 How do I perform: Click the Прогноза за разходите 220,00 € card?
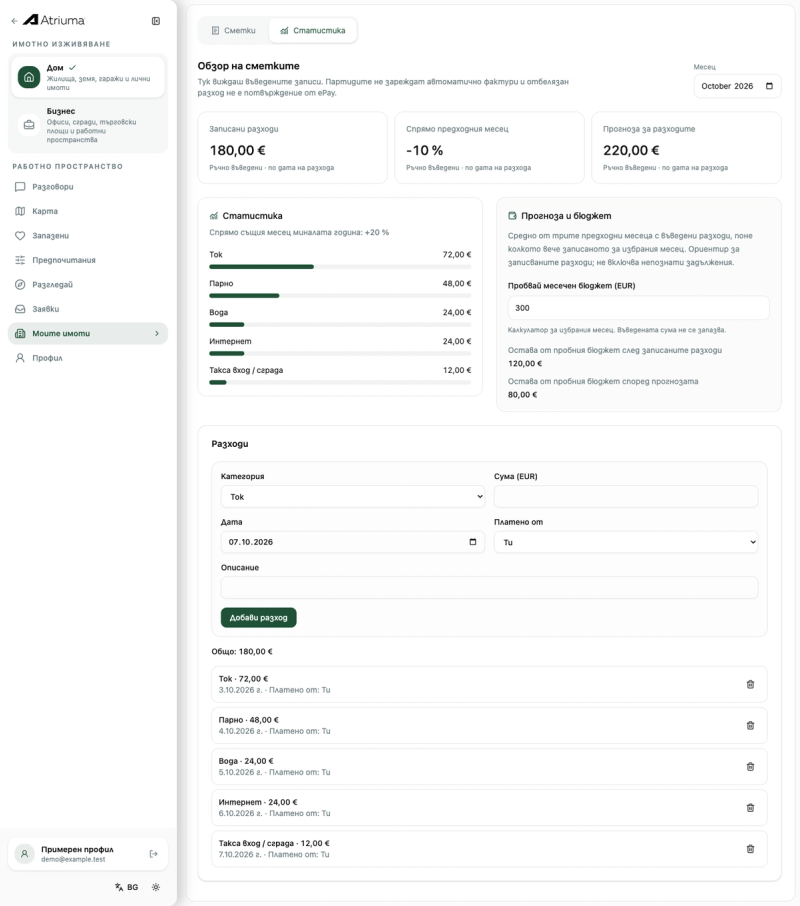point(686,148)
